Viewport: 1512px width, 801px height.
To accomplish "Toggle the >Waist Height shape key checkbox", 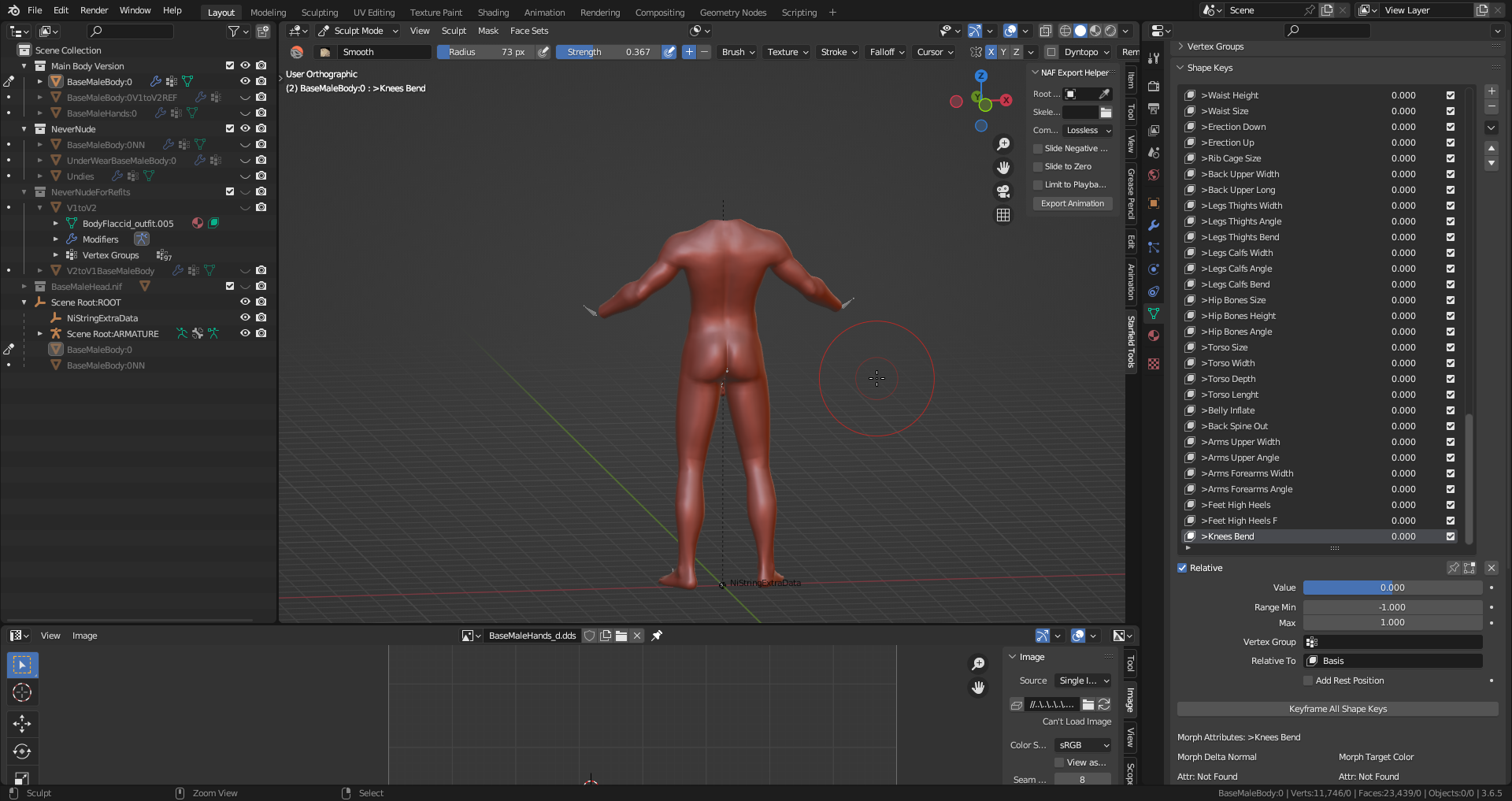I will [1451, 95].
